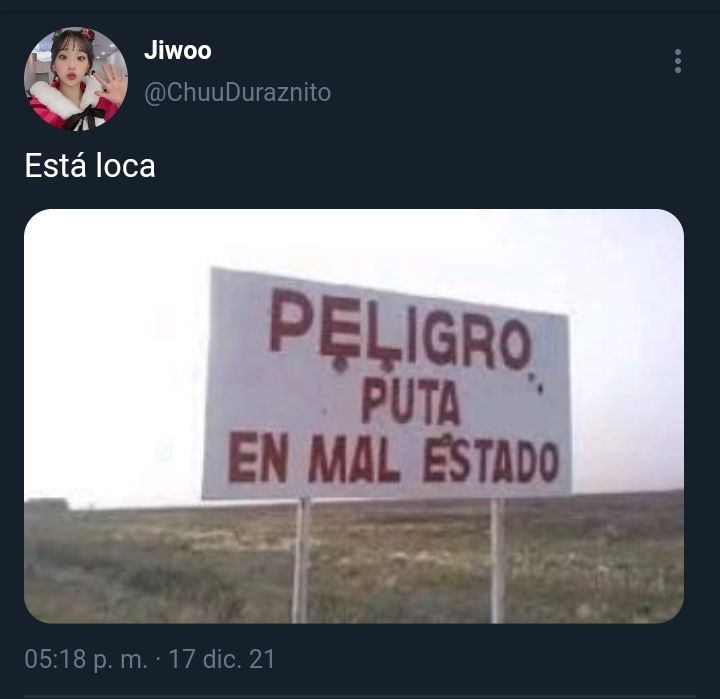Open the three-dot more options menu
720x699 pixels.
(678, 61)
